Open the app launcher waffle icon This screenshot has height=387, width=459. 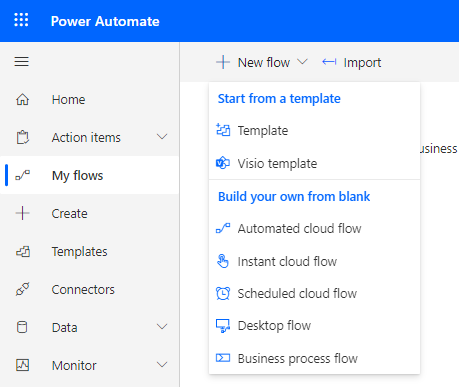click(x=21, y=20)
